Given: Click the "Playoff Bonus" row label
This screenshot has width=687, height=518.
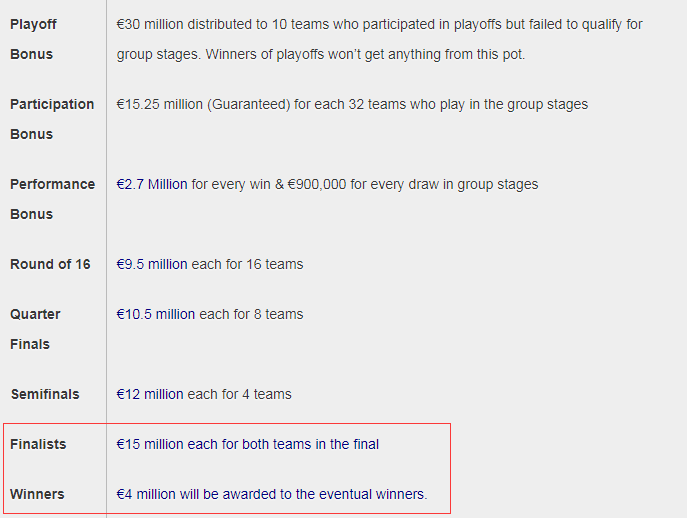Looking at the screenshot, I should pyautogui.click(x=32, y=39).
